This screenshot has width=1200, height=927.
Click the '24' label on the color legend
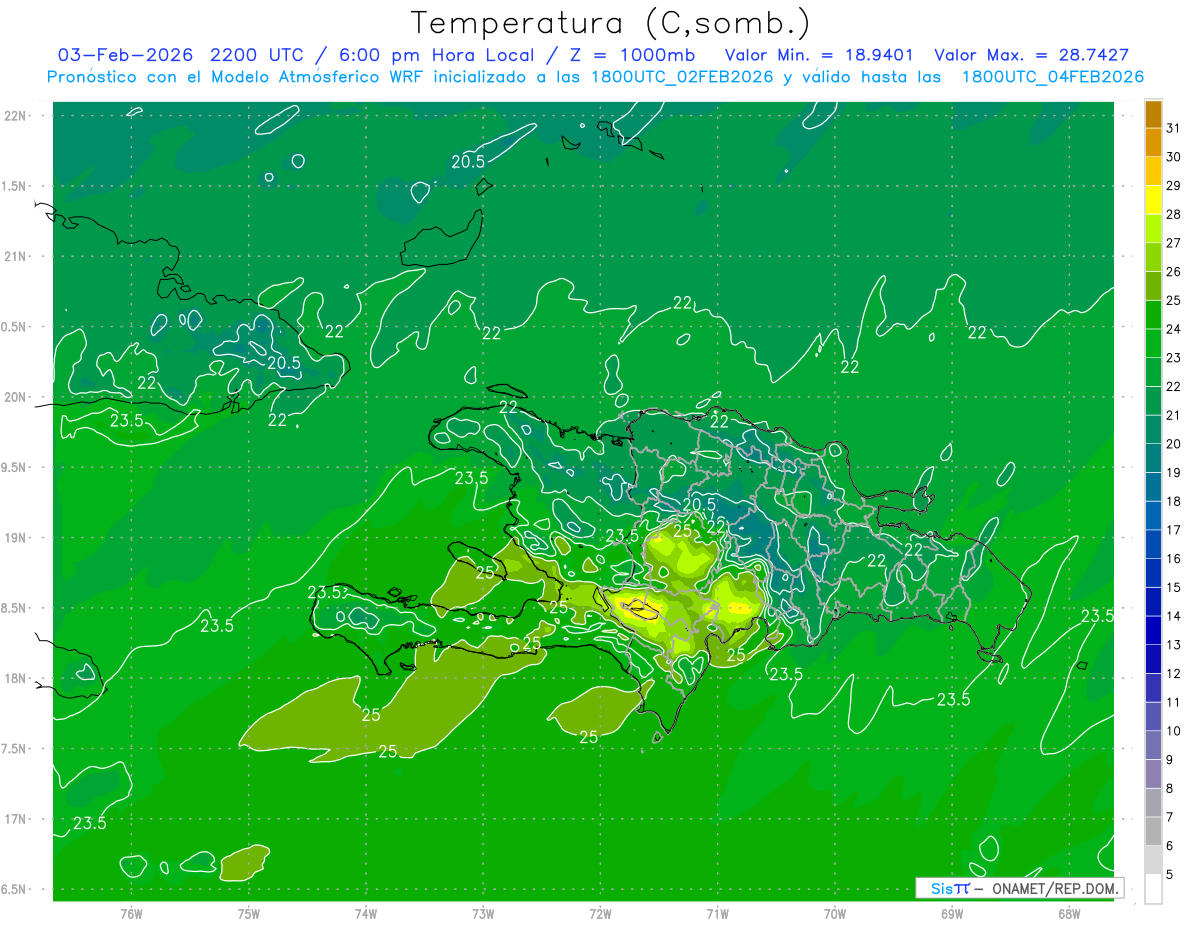[x=1173, y=329]
